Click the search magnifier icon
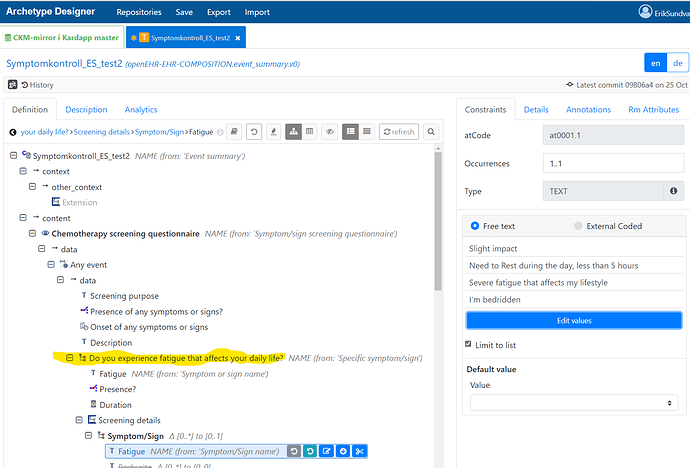Image resolution: width=690 pixels, height=468 pixels. pyautogui.click(x=431, y=132)
